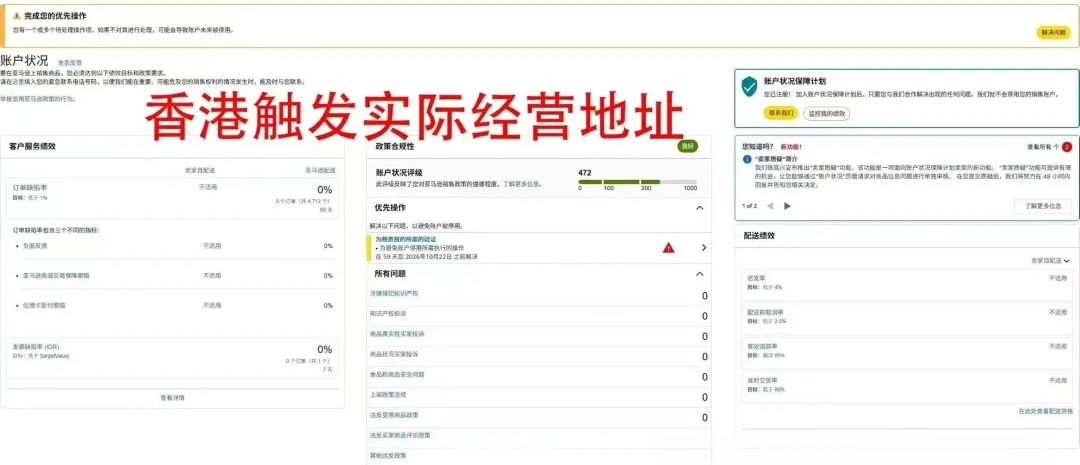Click the 联系我们 yellow button
Screen dimensions: 1080x465
click(x=780, y=113)
